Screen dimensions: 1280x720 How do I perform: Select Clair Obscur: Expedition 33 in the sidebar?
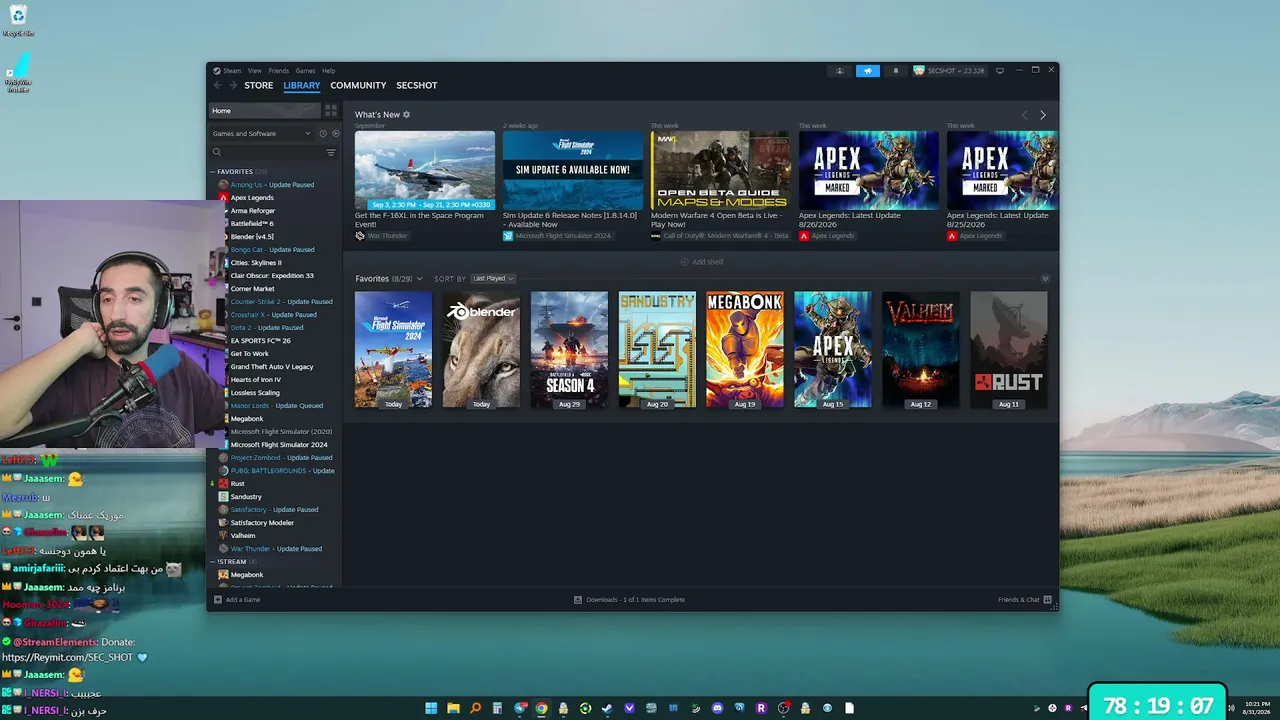[272, 276]
